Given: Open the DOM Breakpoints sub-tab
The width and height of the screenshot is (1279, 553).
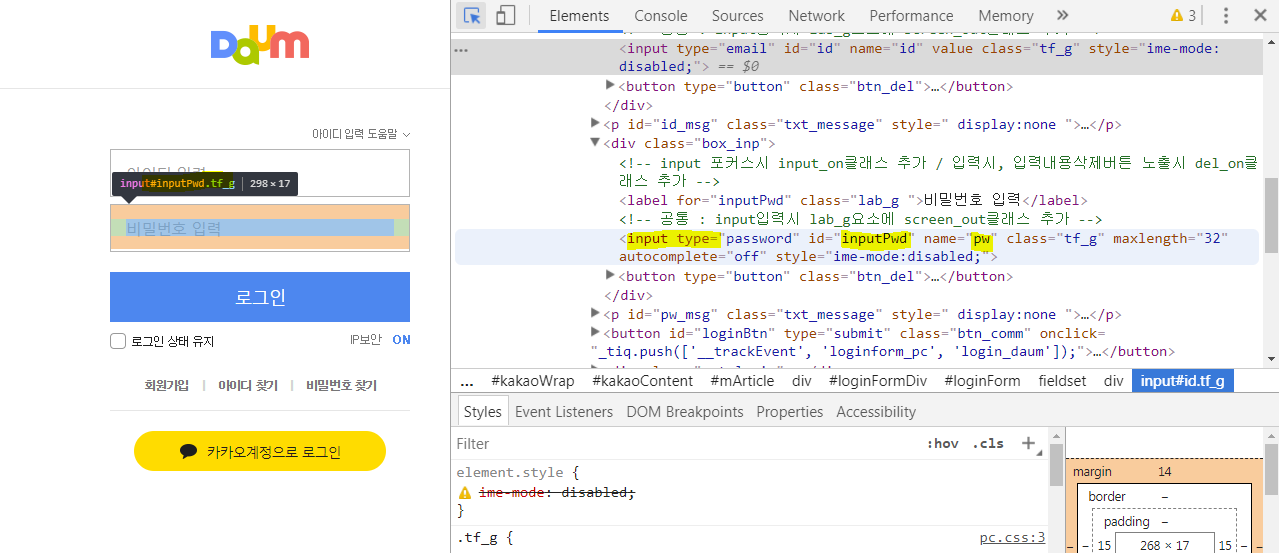Looking at the screenshot, I should (x=685, y=412).
